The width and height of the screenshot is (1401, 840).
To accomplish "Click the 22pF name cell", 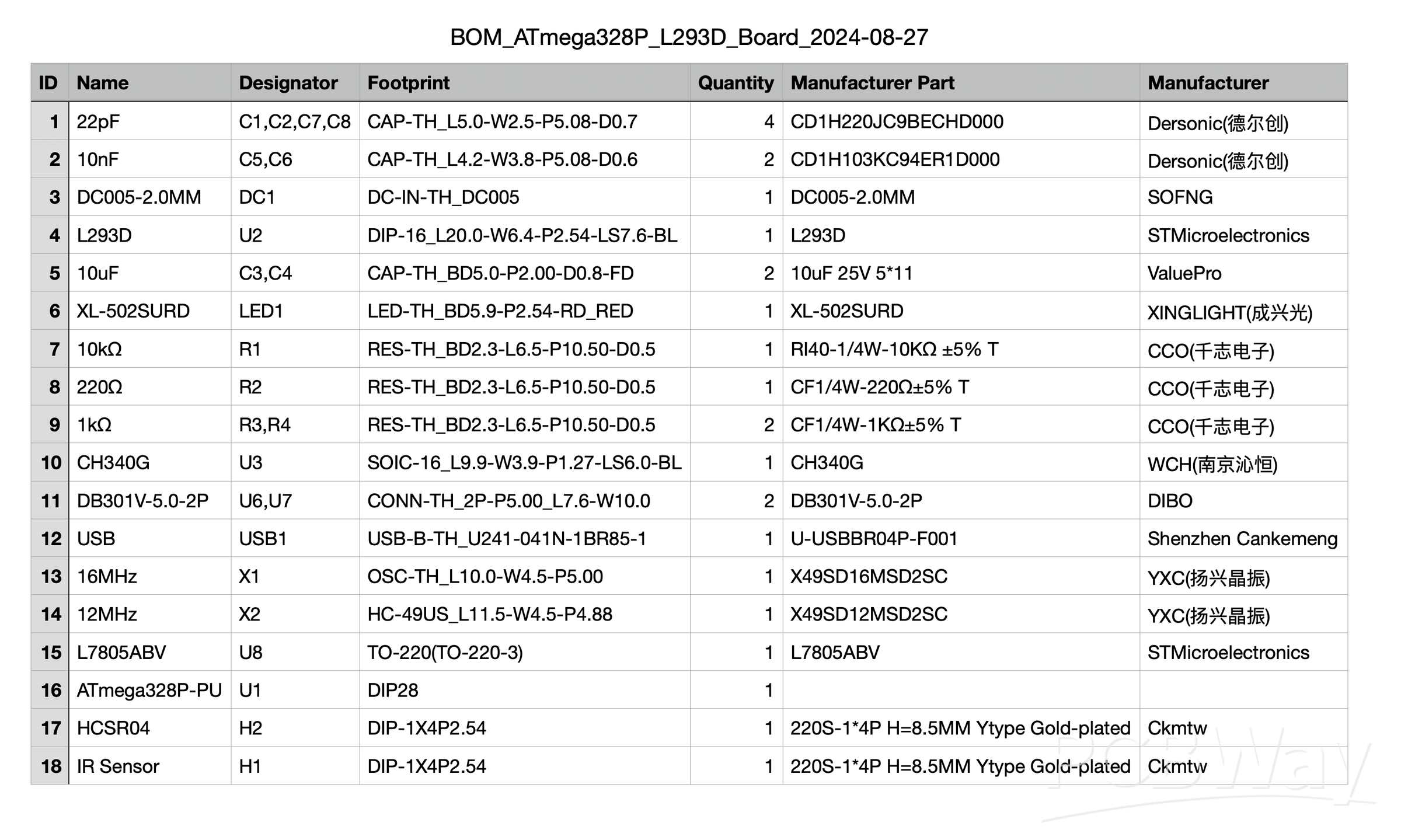I will (98, 121).
